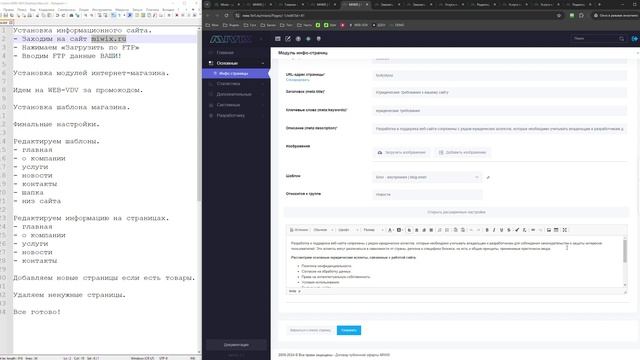
Task: Click miwix.ru text in the text editor window
Action: (109, 39)
